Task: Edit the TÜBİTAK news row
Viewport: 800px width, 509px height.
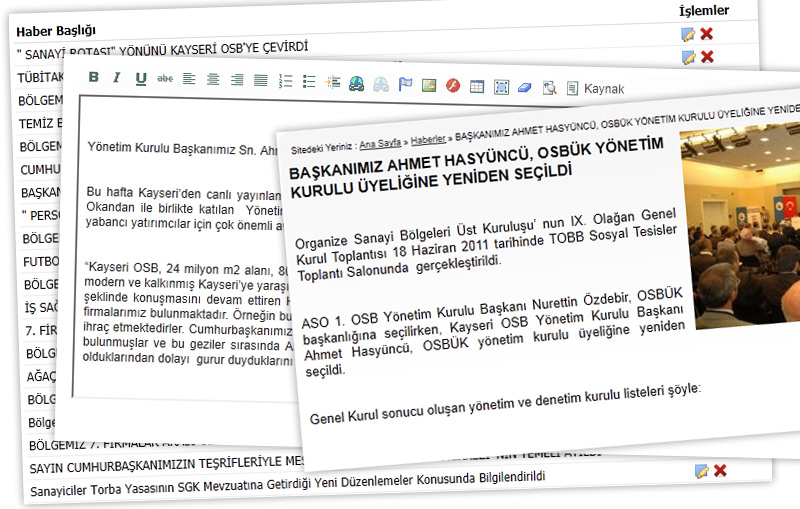Action: point(689,57)
